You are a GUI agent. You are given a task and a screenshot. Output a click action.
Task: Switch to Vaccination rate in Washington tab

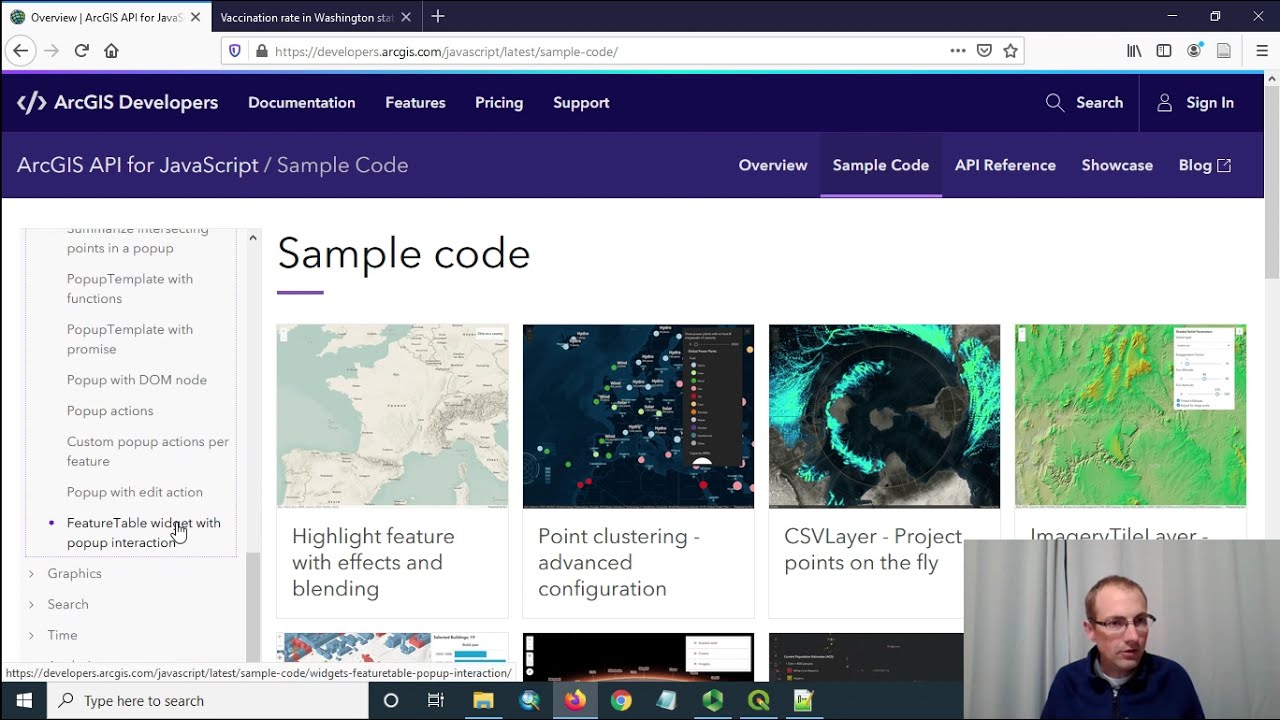tap(307, 18)
